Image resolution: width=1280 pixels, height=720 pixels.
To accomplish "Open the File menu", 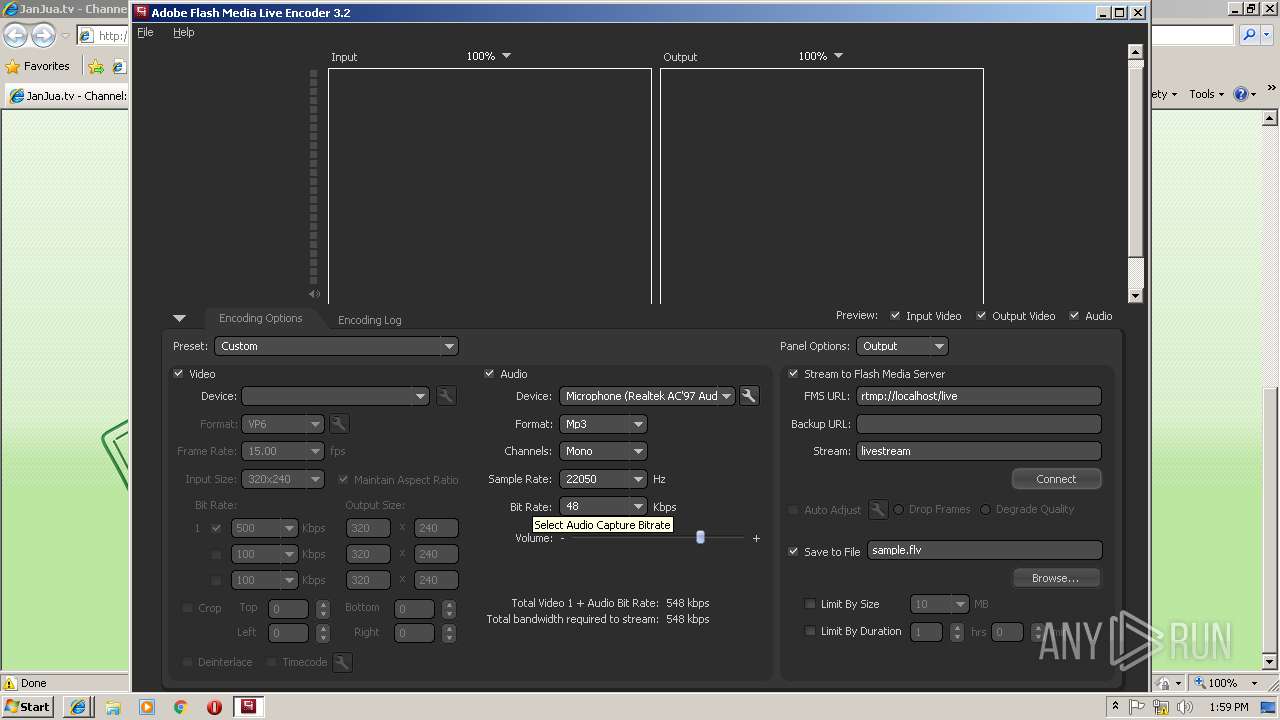I will point(146,33).
